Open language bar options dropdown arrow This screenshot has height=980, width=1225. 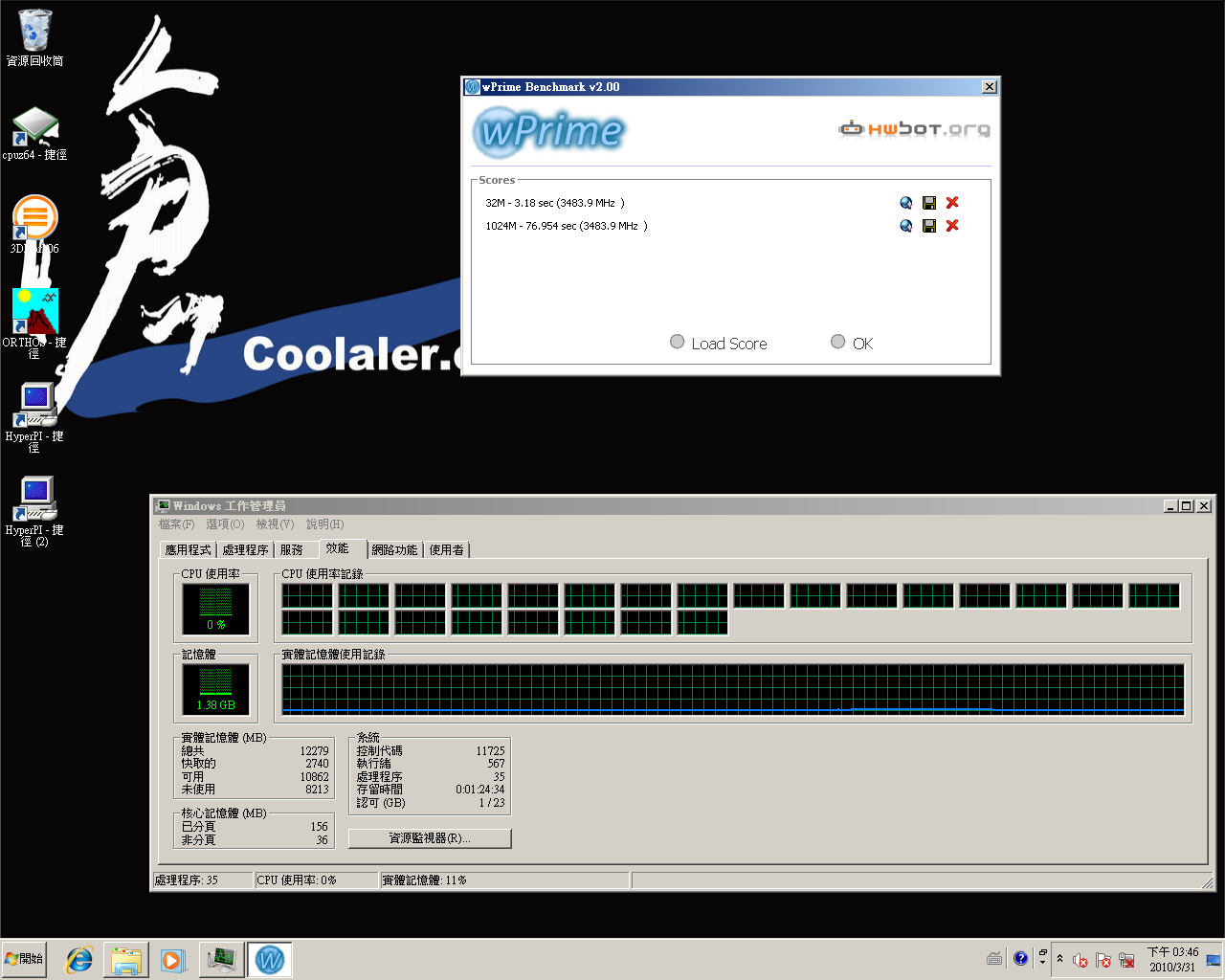[1043, 961]
